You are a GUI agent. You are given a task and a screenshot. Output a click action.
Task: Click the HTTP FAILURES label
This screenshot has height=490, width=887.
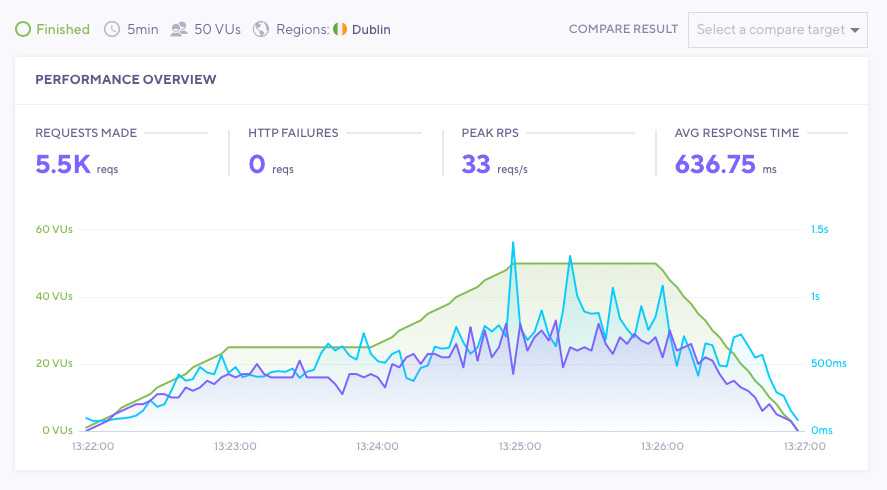point(293,133)
